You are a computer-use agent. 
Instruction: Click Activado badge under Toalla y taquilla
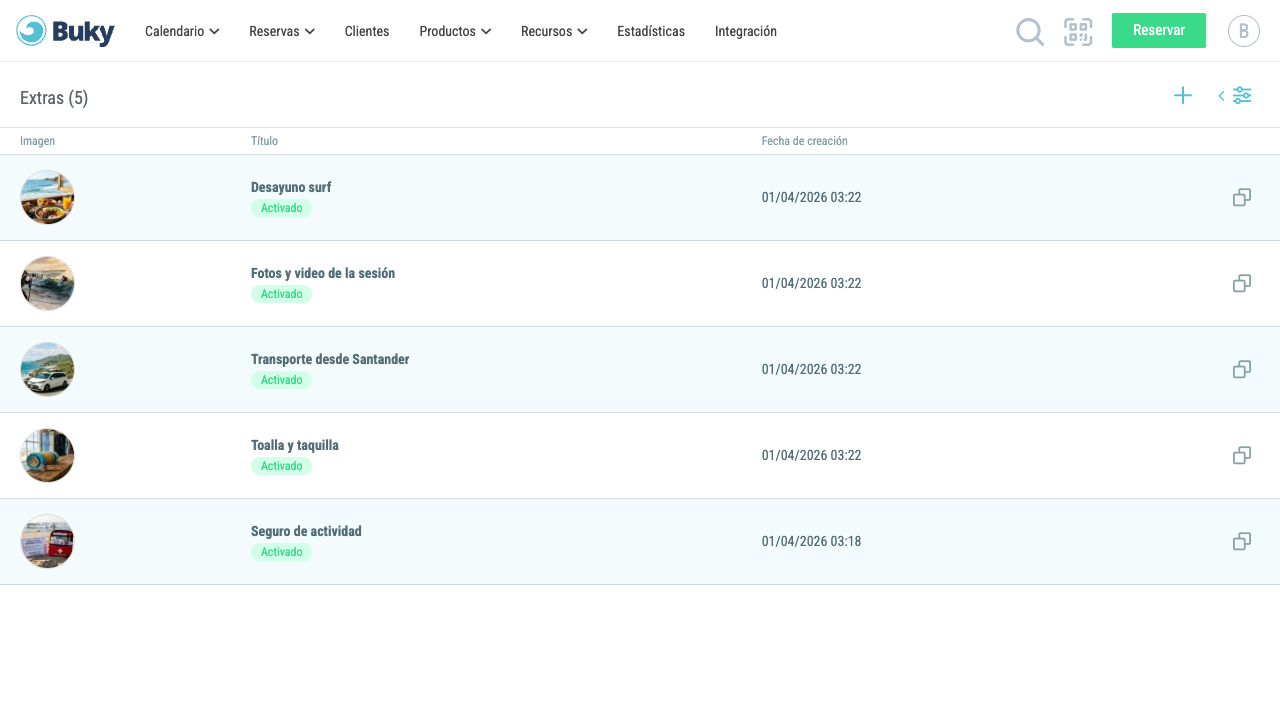pyautogui.click(x=281, y=466)
